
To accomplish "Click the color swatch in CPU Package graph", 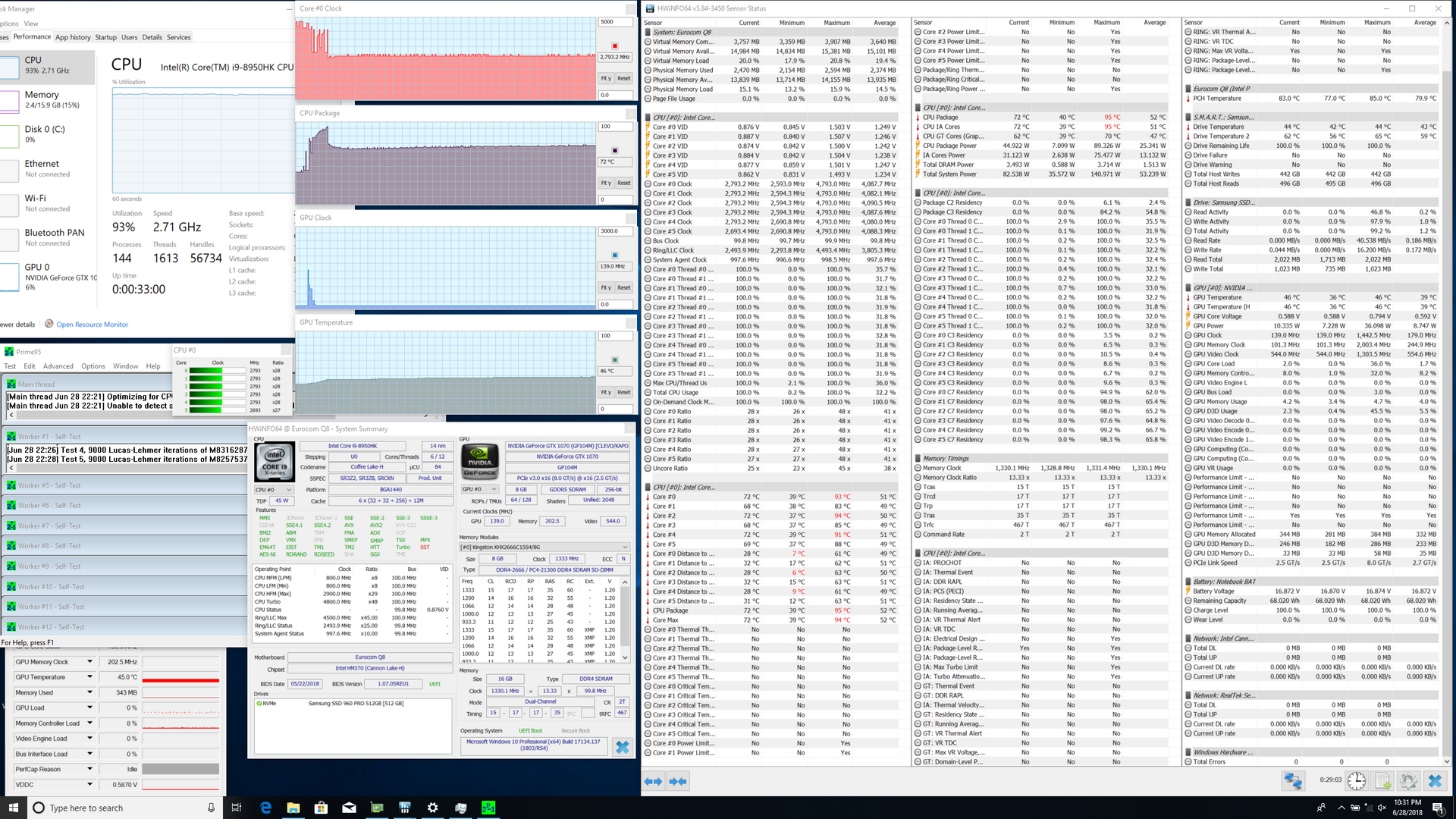I will pos(614,150).
